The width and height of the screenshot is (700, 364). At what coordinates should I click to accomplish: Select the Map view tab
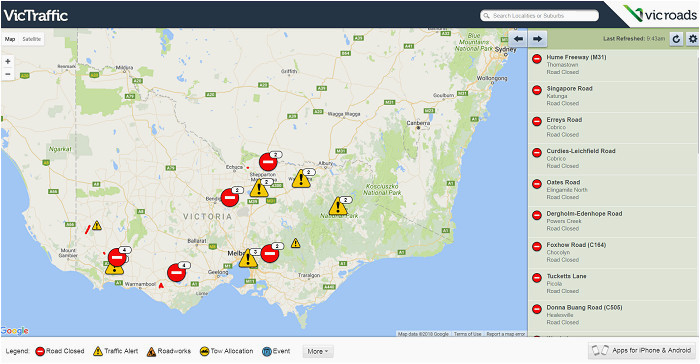click(10, 39)
